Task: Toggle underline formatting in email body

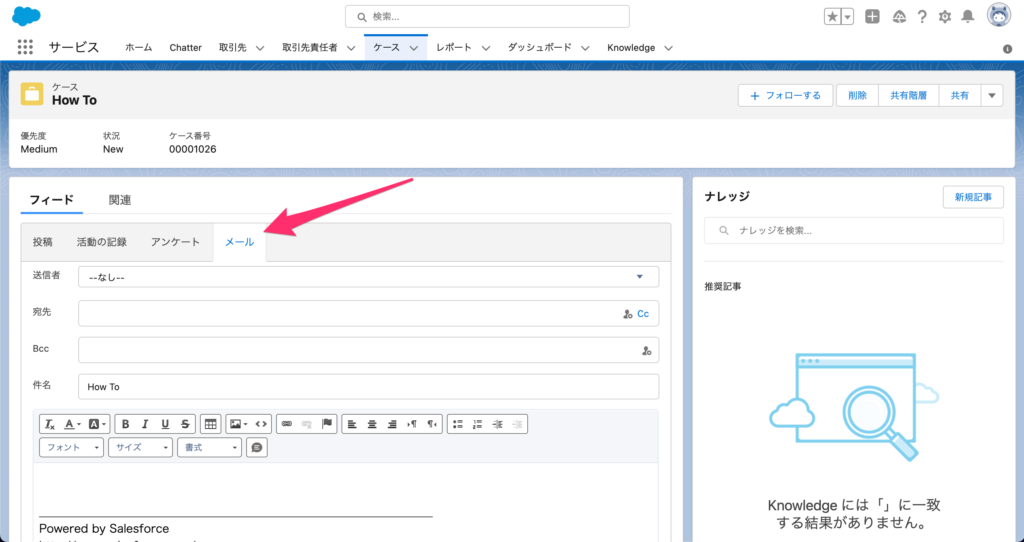Action: tap(165, 424)
